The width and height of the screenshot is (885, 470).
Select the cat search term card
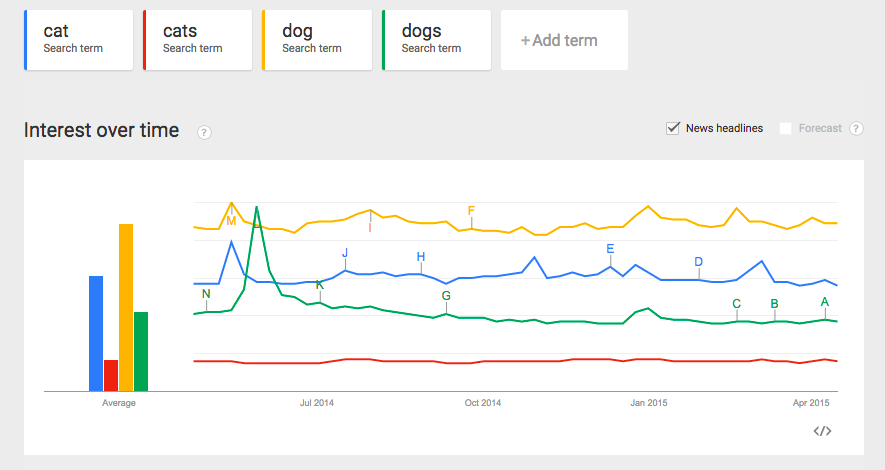(x=79, y=41)
